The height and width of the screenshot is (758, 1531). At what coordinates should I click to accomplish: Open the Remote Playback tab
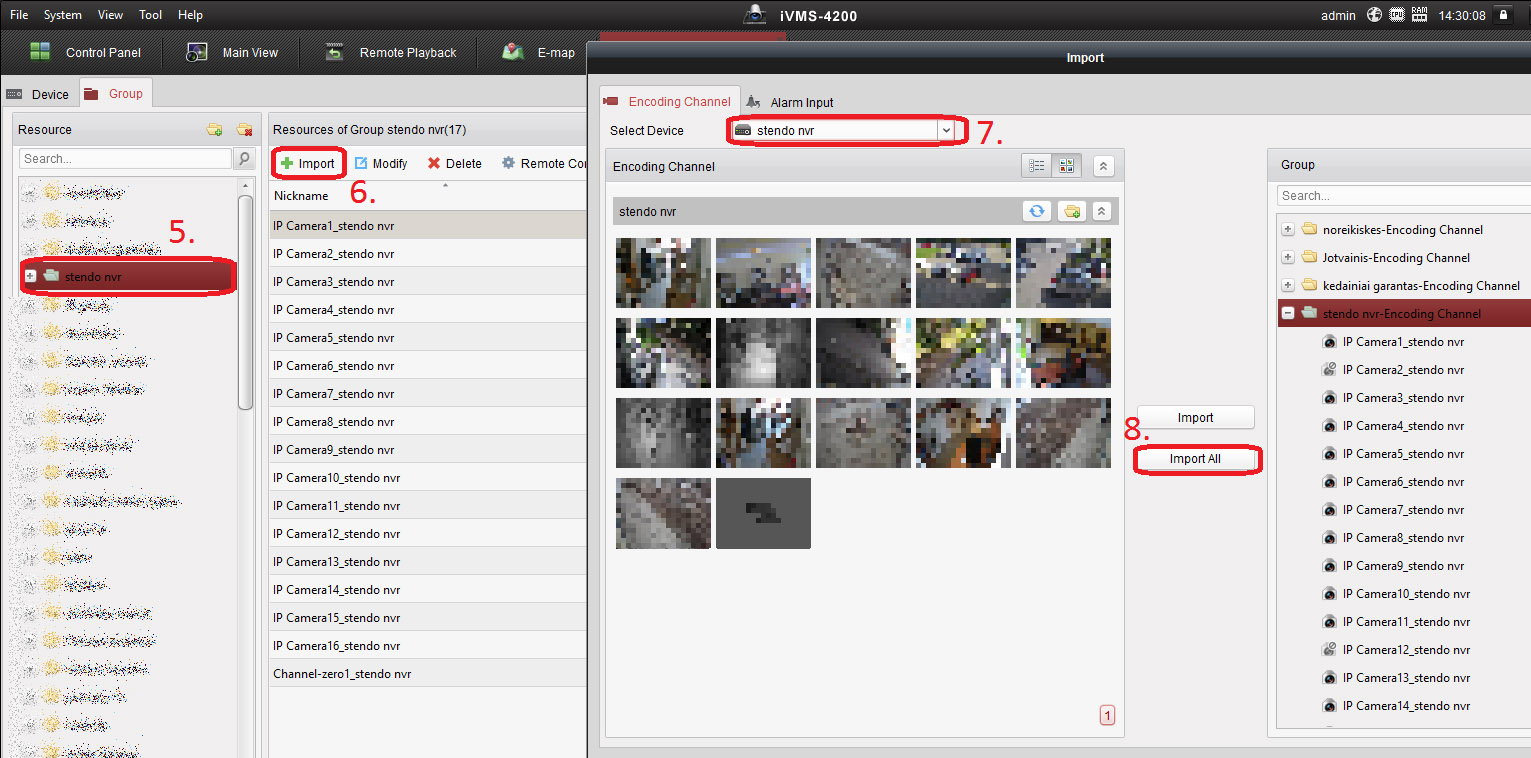click(x=391, y=52)
